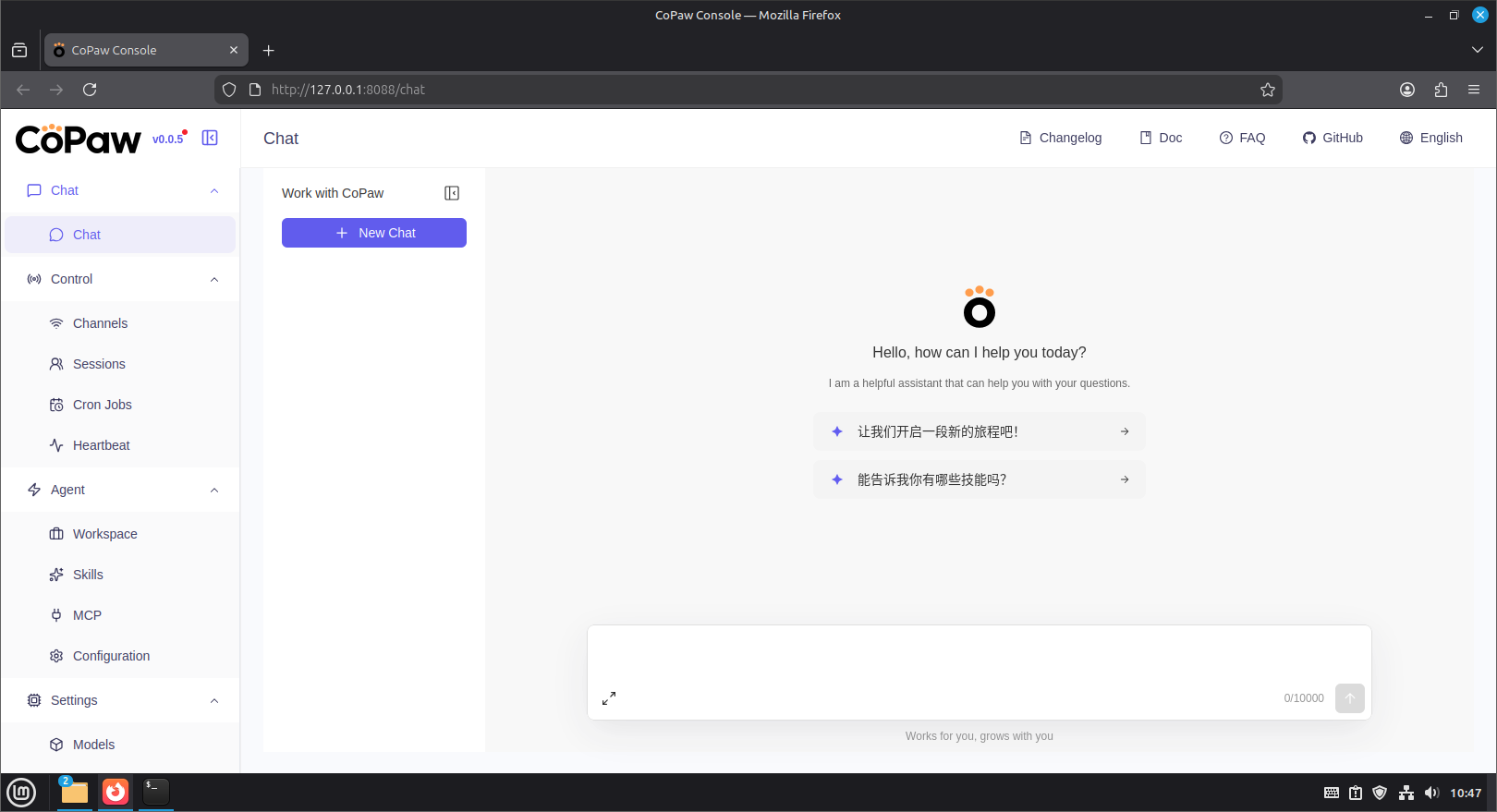Open the GitHub link in header

tap(1333, 138)
